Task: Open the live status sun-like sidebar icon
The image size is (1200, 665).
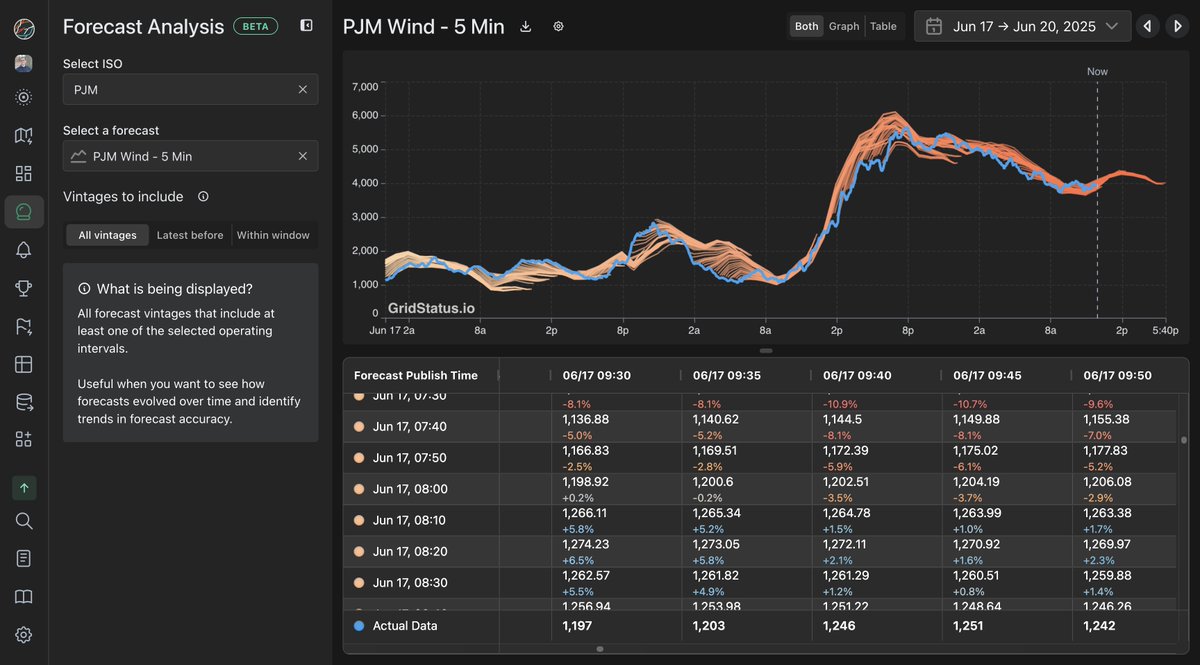Action: pyautogui.click(x=24, y=97)
